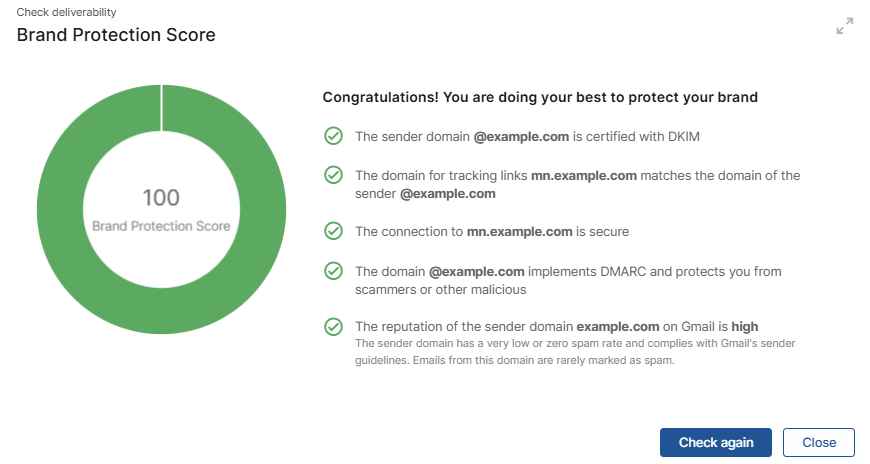The width and height of the screenshot is (870, 464).
Task: Click the Congratulations heading text
Action: pos(540,97)
